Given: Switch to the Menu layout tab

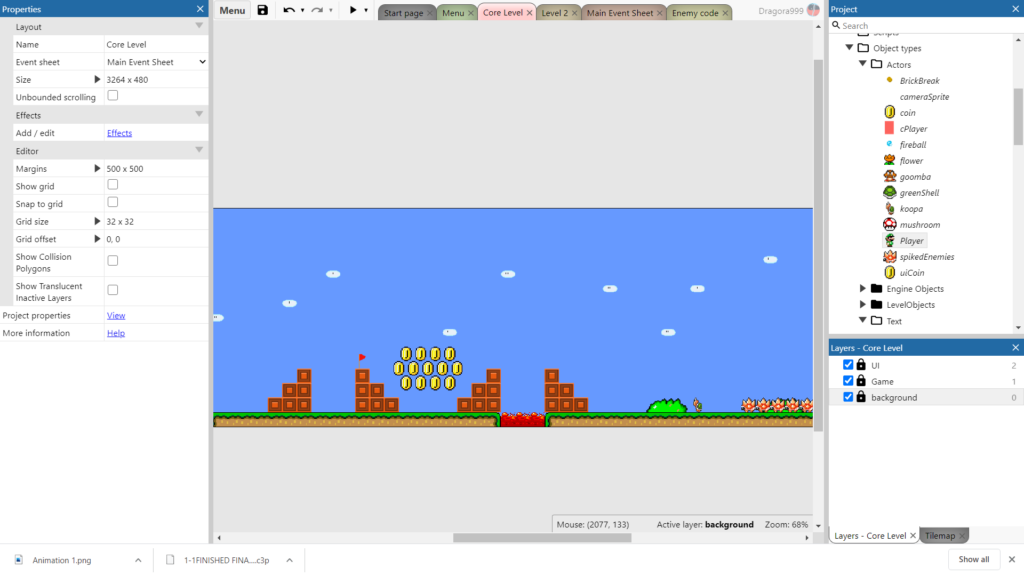Looking at the screenshot, I should pyautogui.click(x=453, y=13).
